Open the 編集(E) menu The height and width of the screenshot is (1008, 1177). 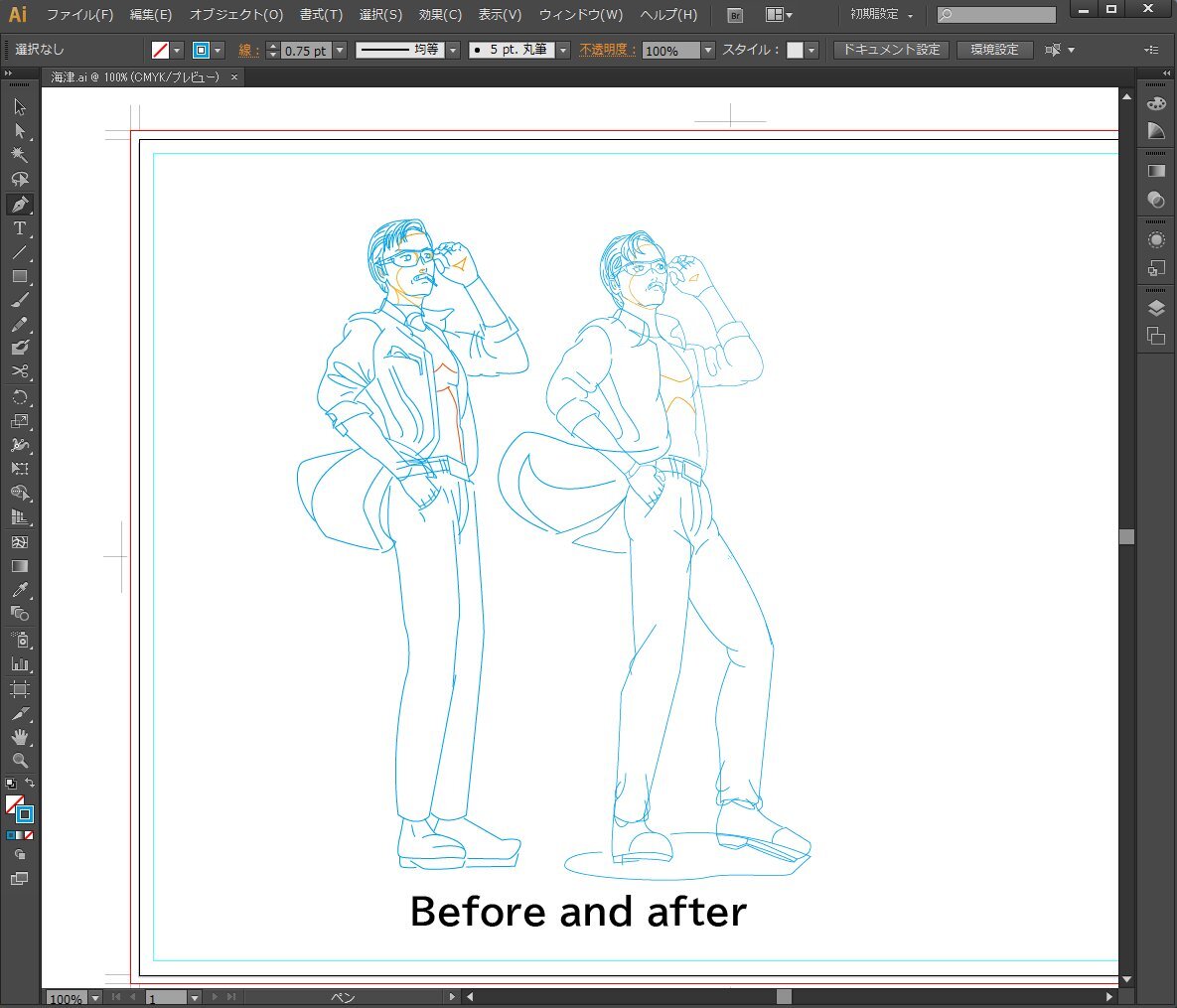(150, 14)
